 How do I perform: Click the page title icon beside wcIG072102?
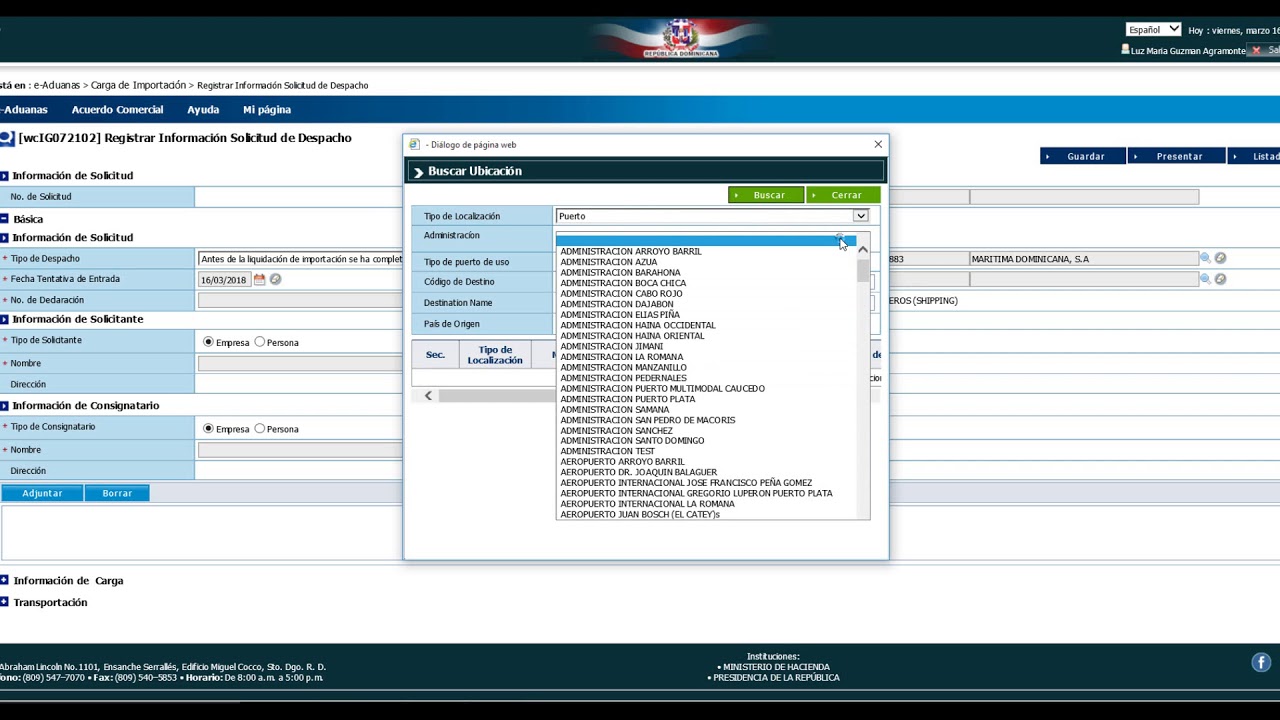pyautogui.click(x=7, y=138)
